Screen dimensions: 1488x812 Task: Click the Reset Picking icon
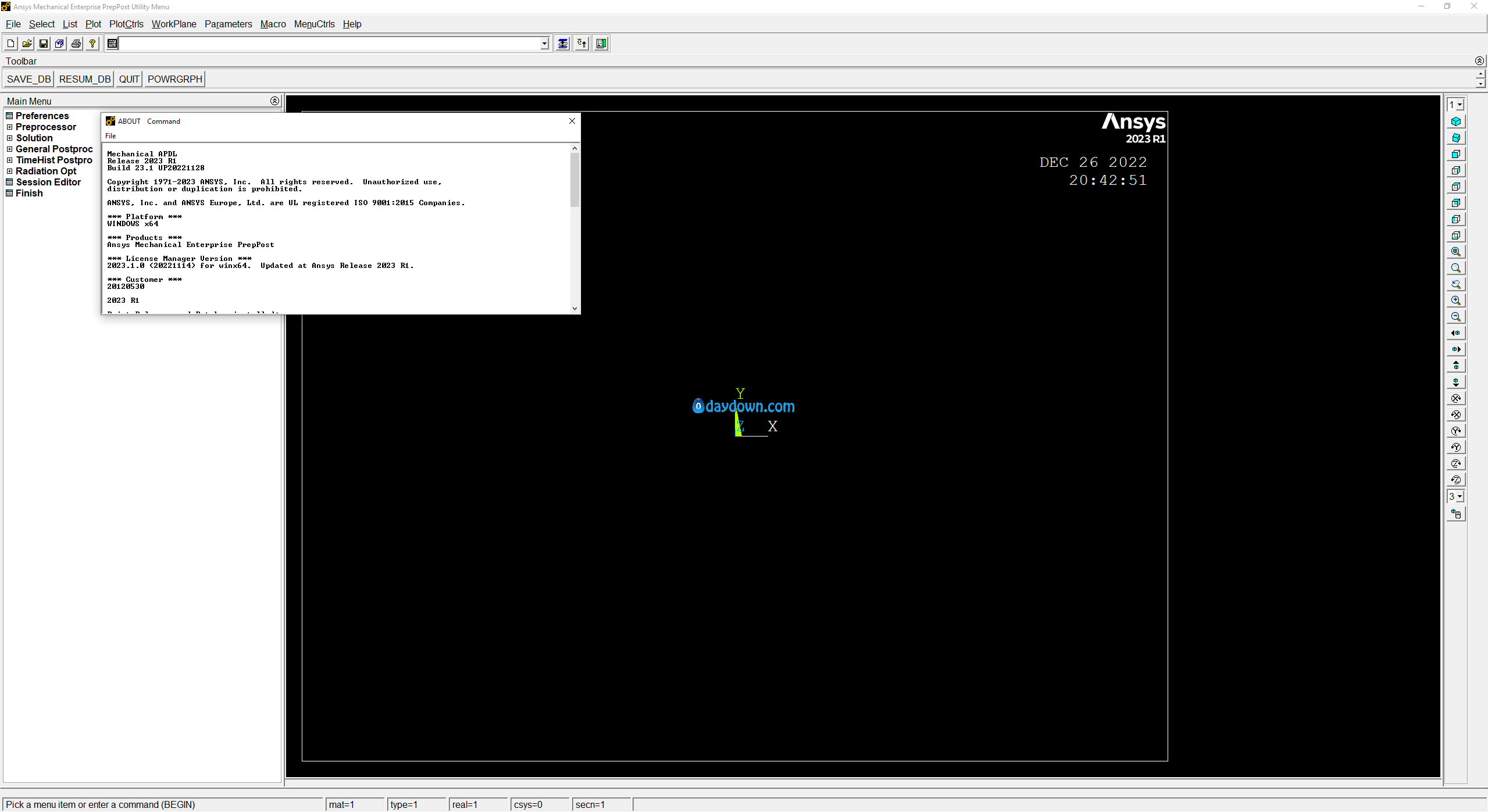(582, 44)
